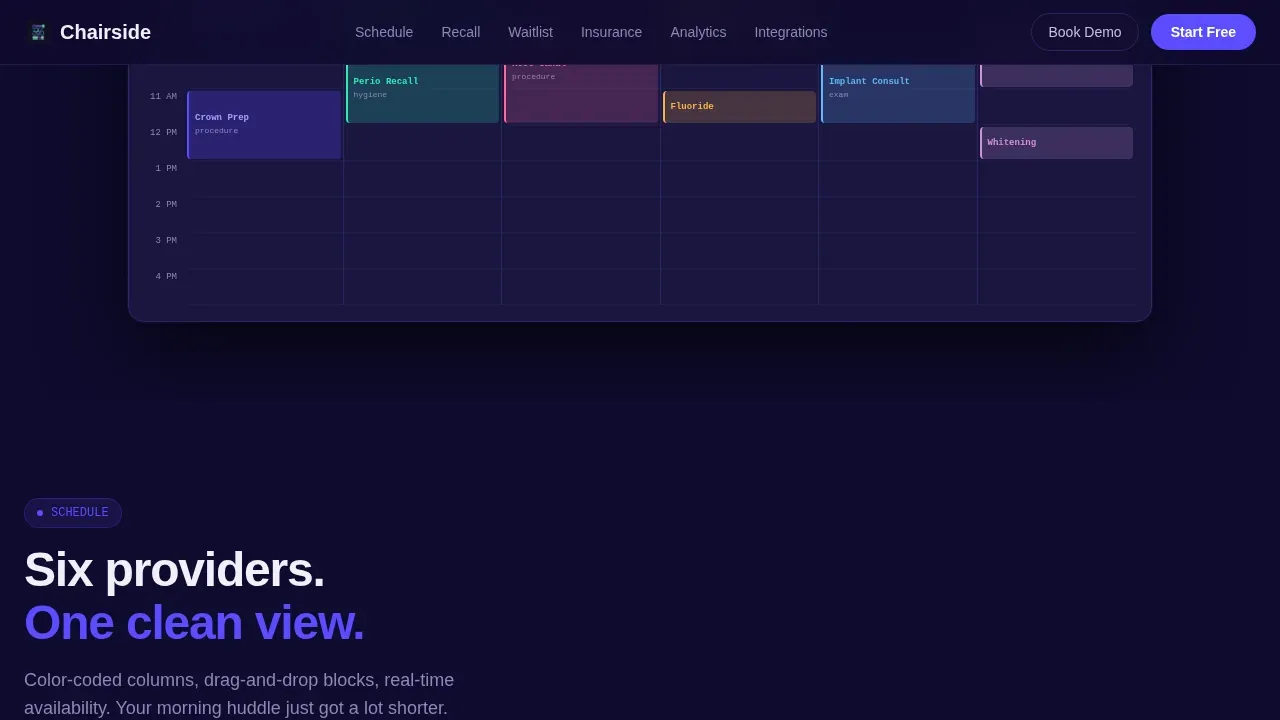The image size is (1280, 720).
Task: Click the Chairside logo icon
Action: [38, 32]
